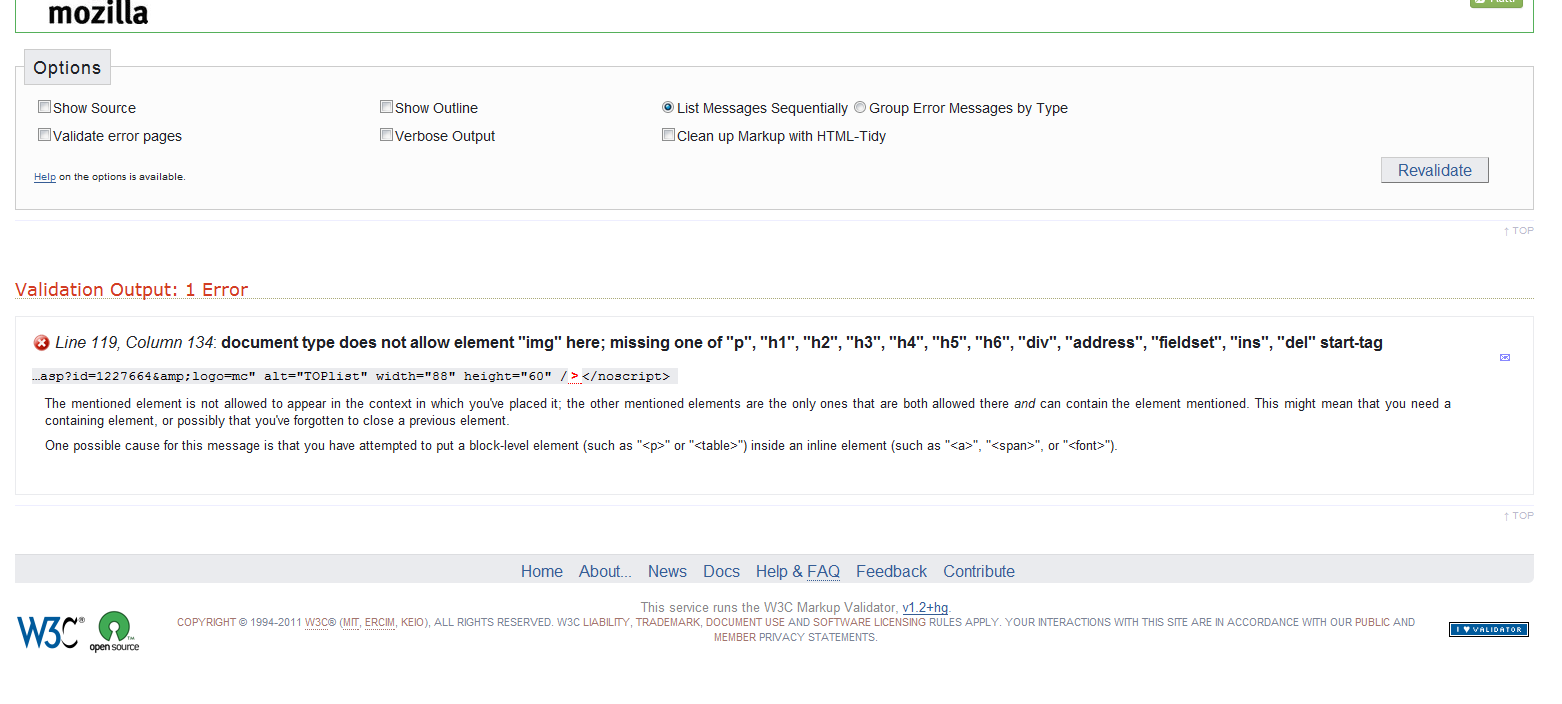The image size is (1562, 704).
Task: Click the mozilla logo at page top
Action: pos(98,13)
